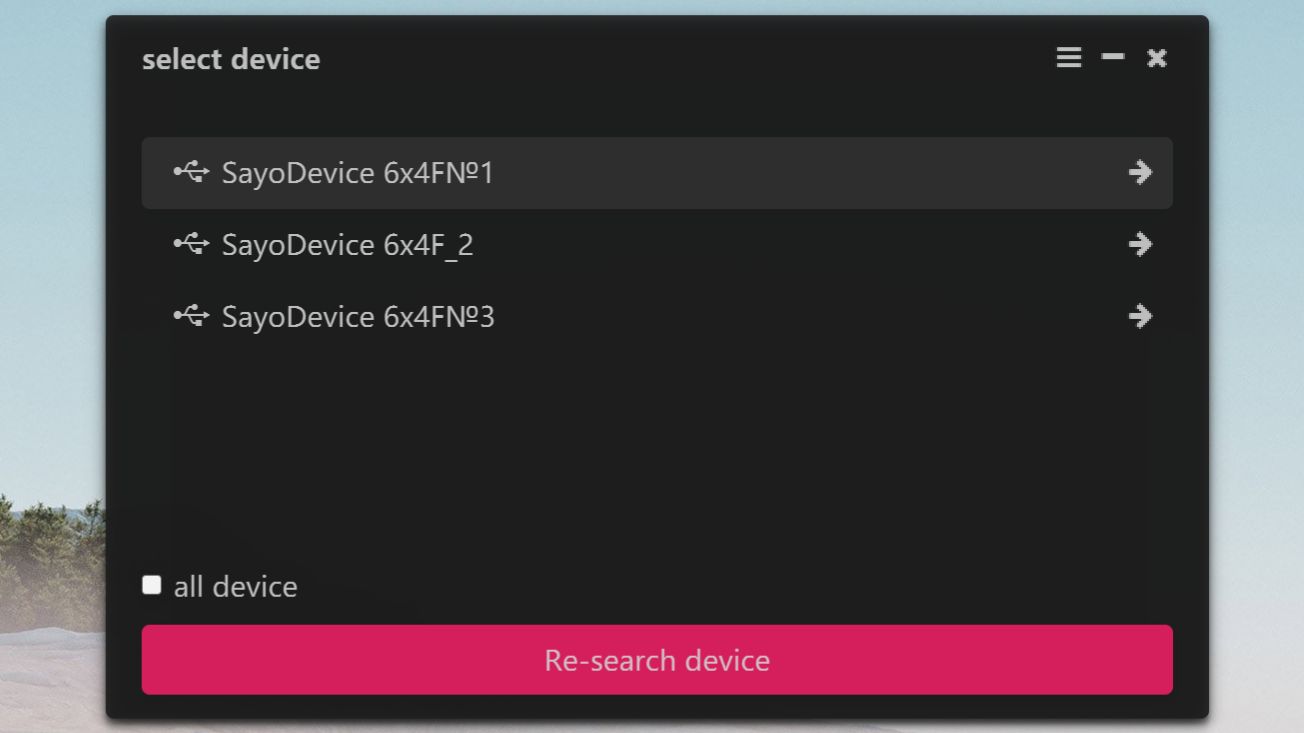
Task: Click the "select device" window title
Action: coord(231,59)
